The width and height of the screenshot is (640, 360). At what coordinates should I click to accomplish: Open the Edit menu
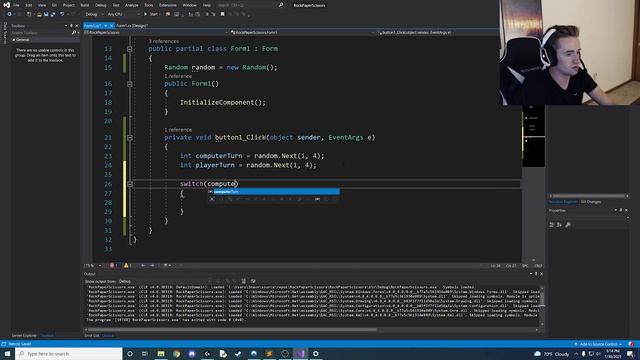[29, 5]
